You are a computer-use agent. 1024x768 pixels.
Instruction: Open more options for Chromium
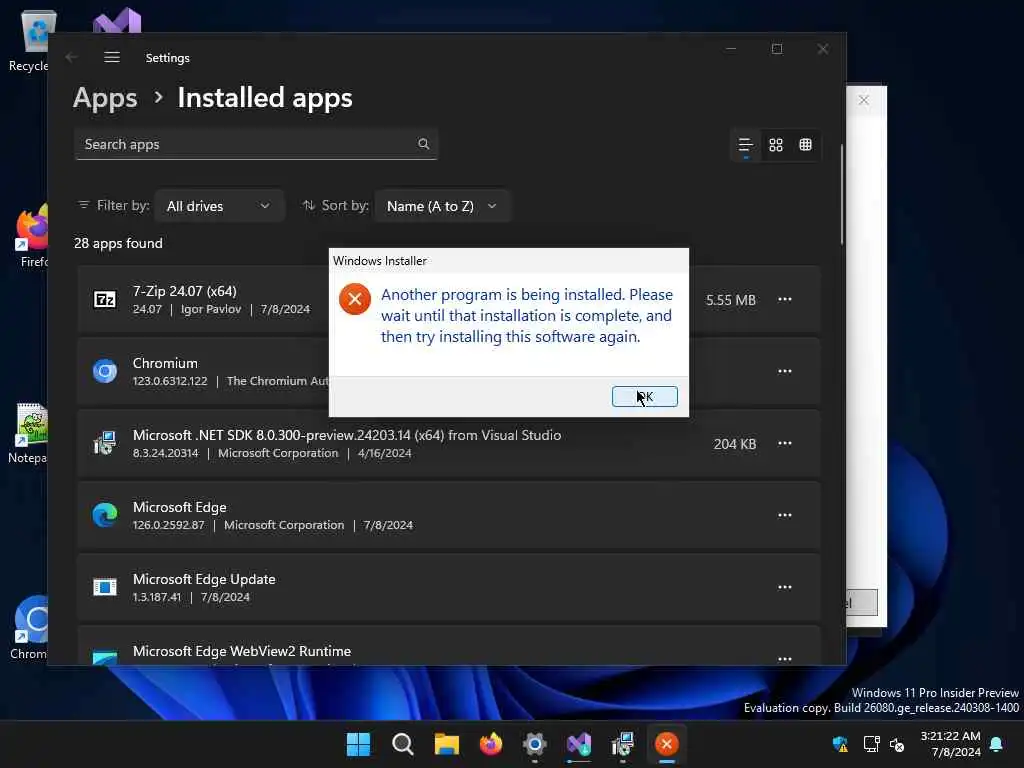784,371
